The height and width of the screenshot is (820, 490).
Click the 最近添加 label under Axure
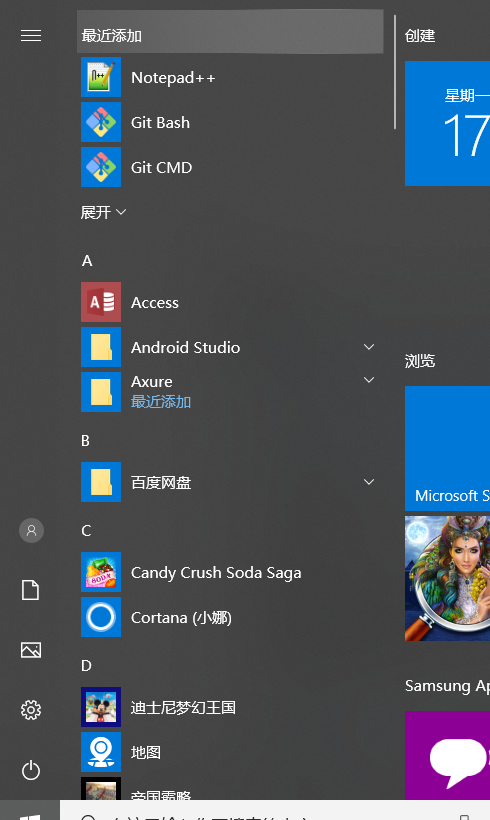click(161, 402)
